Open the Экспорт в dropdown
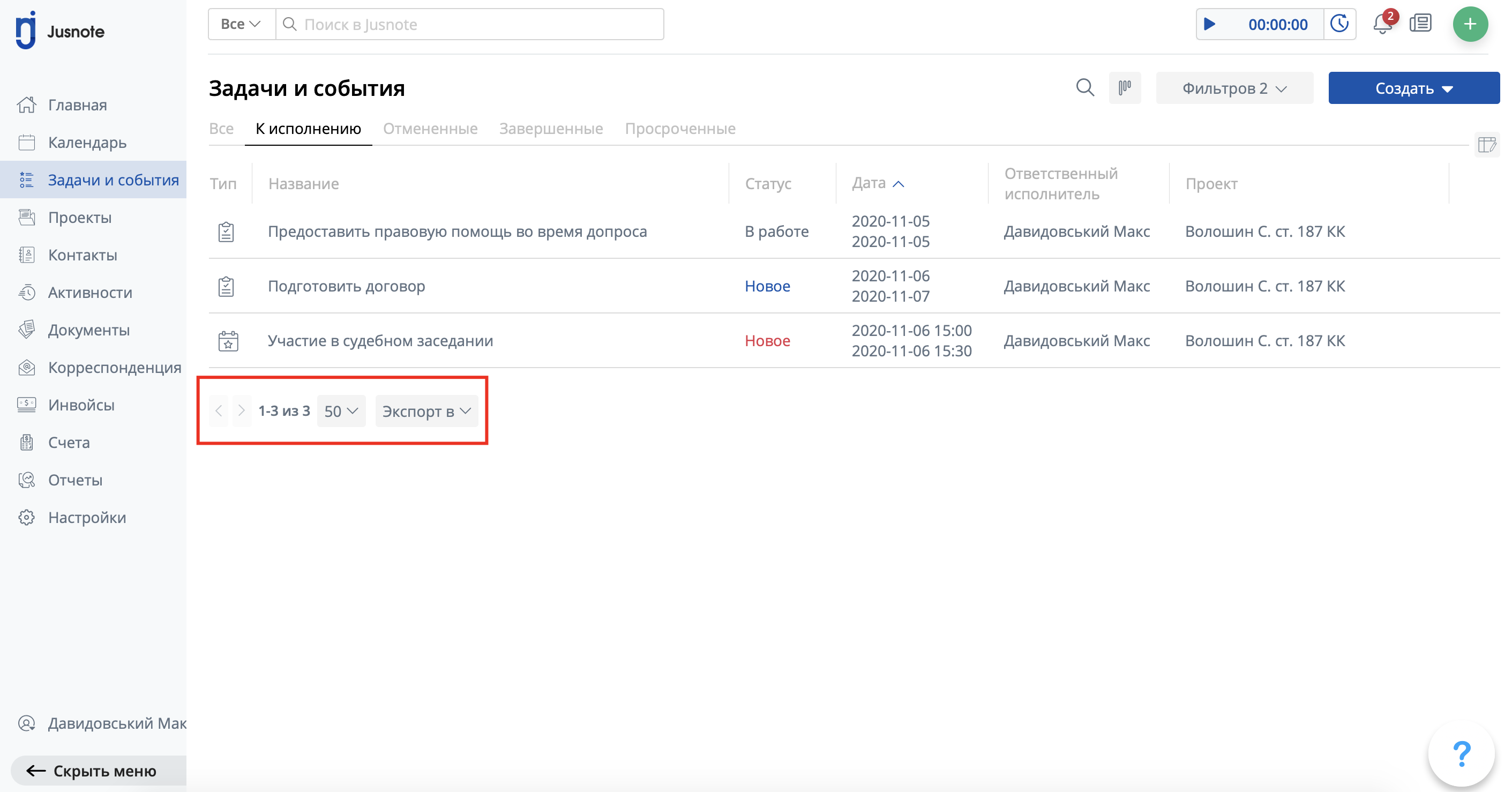The image size is (1512, 792). tap(426, 411)
